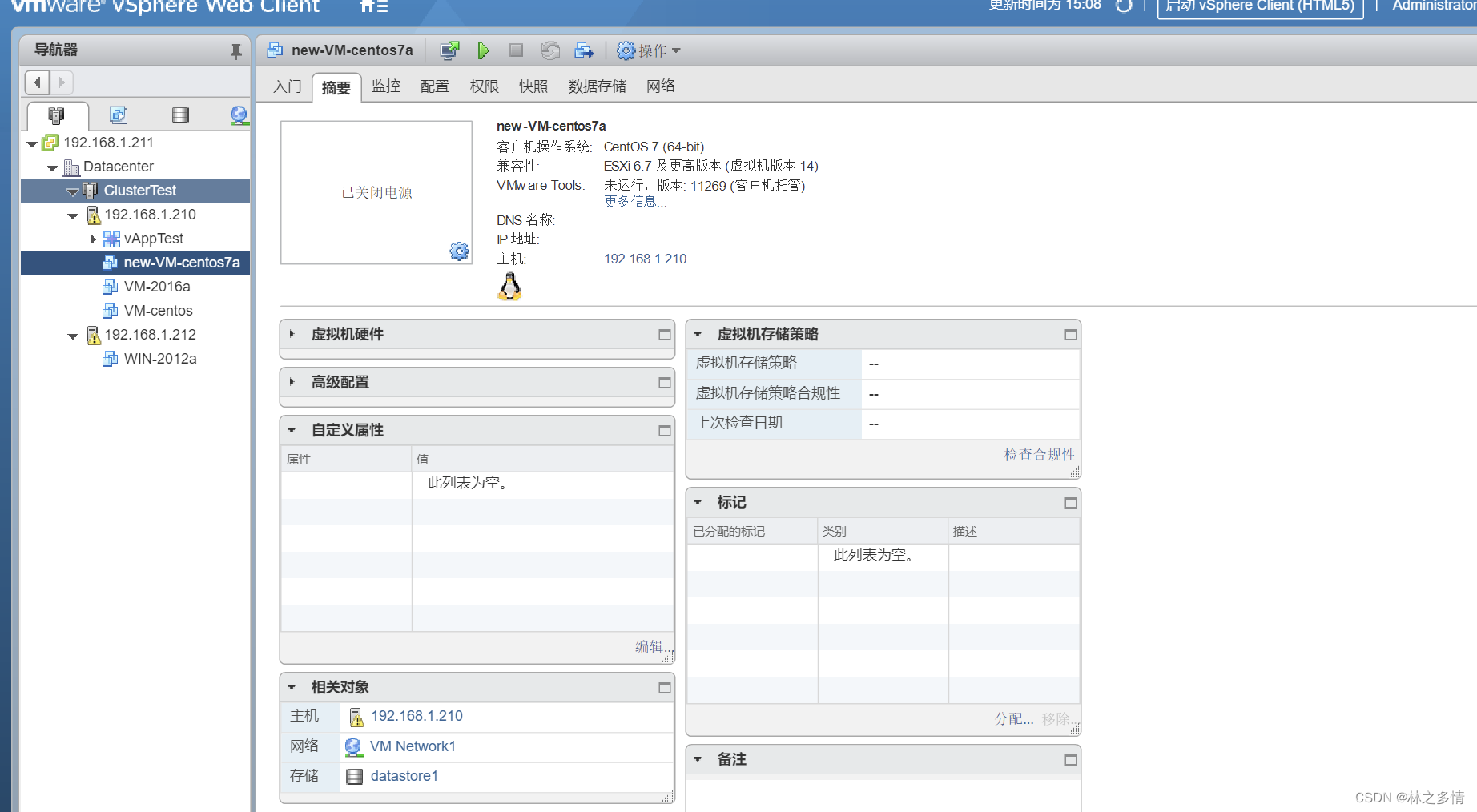Click the restart guest icon in toolbar
The width and height of the screenshot is (1477, 812).
[x=550, y=50]
